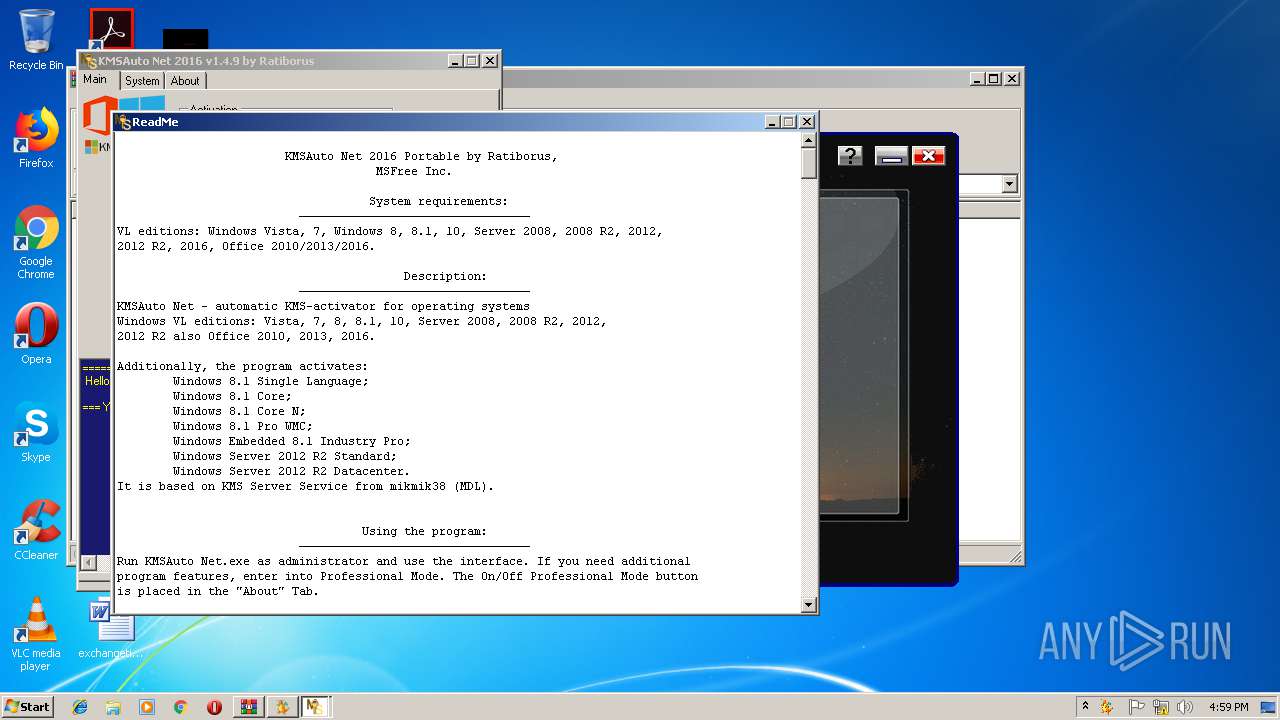Launch VLC media player shortcut

(36, 634)
